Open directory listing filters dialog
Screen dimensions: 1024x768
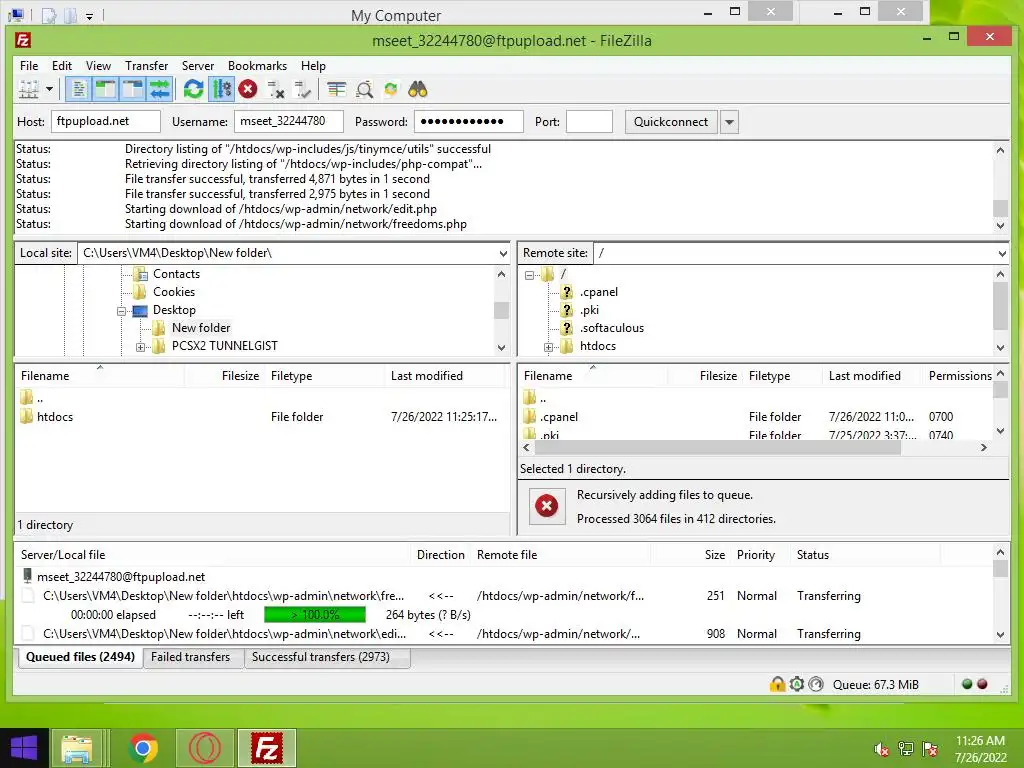[336, 89]
